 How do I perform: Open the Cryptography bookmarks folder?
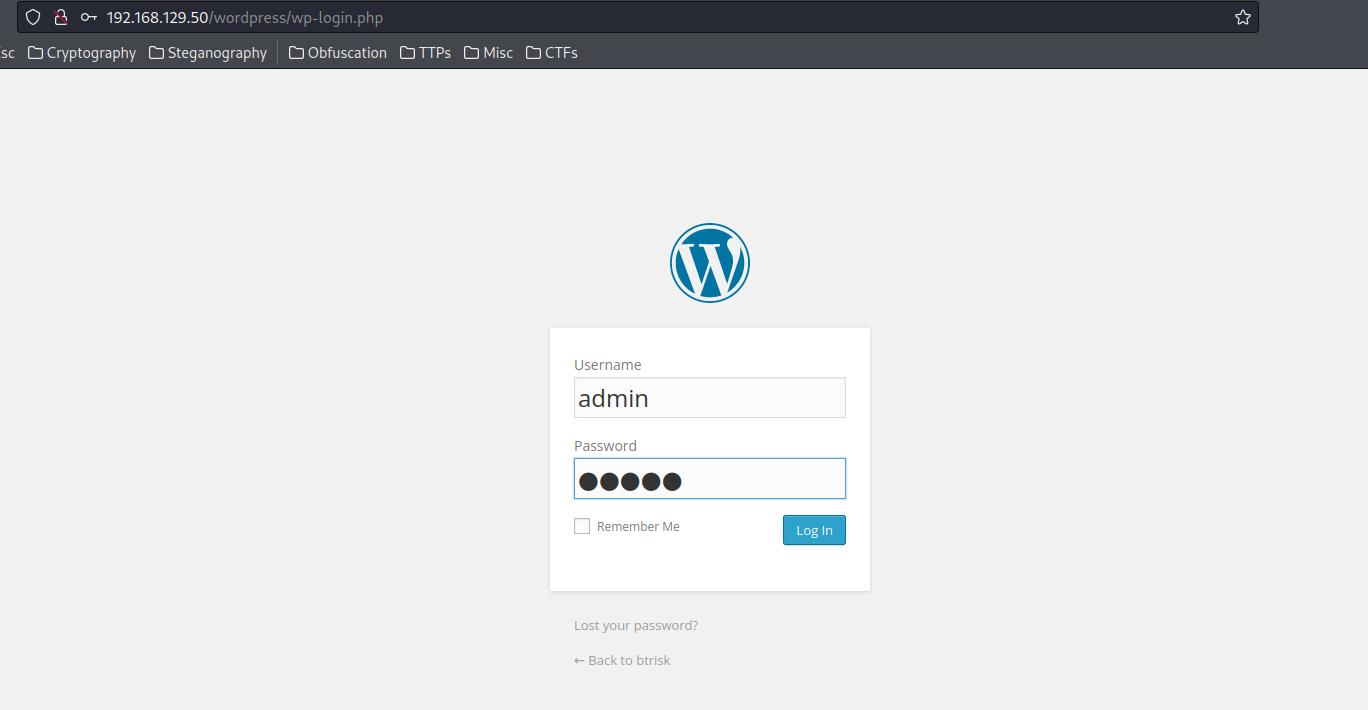82,53
